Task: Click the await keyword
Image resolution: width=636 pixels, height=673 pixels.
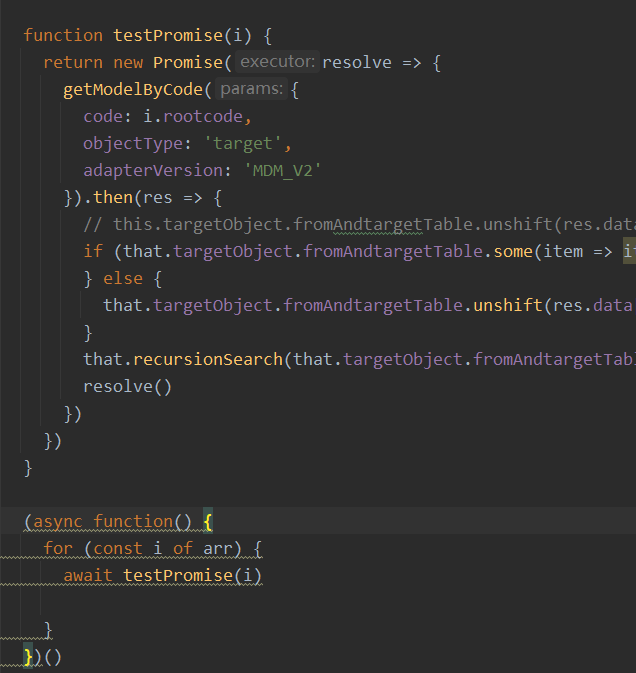Action: pos(88,576)
